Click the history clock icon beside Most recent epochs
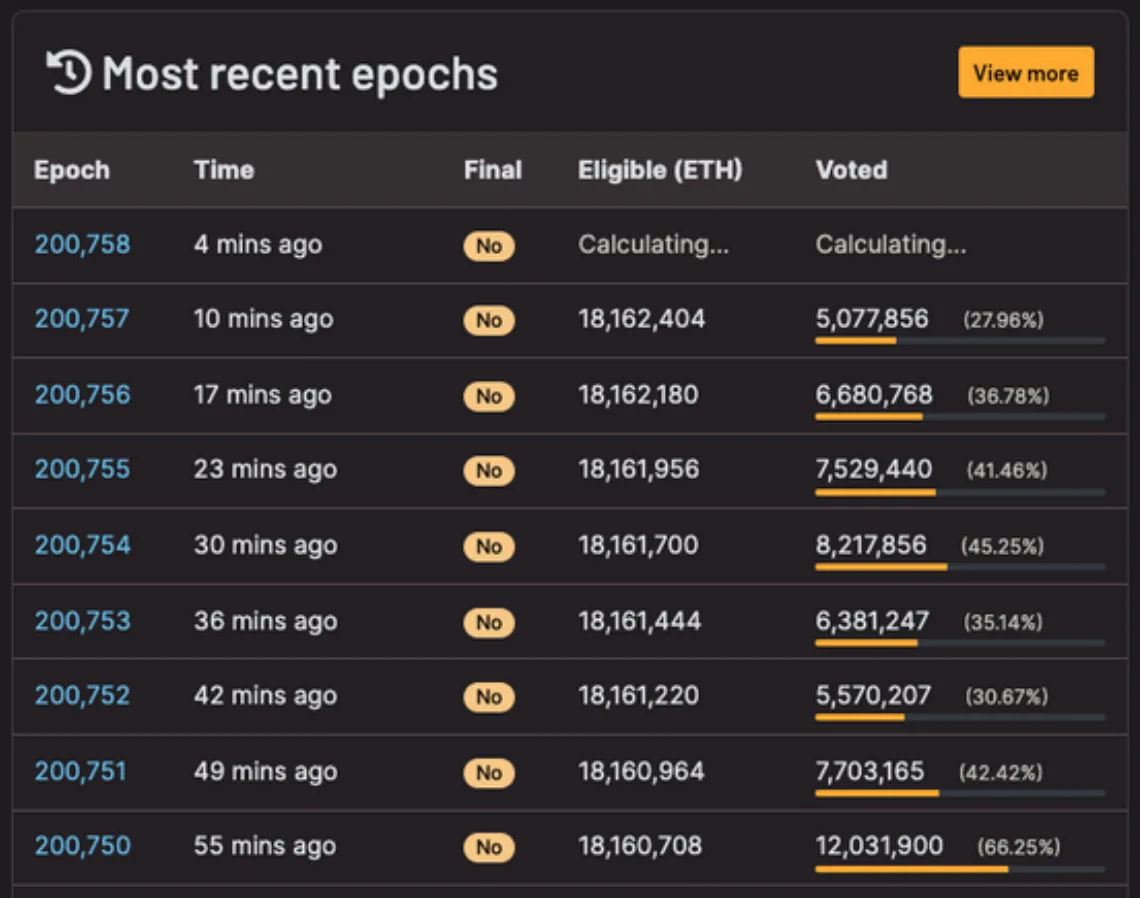The image size is (1140, 898). [69, 73]
